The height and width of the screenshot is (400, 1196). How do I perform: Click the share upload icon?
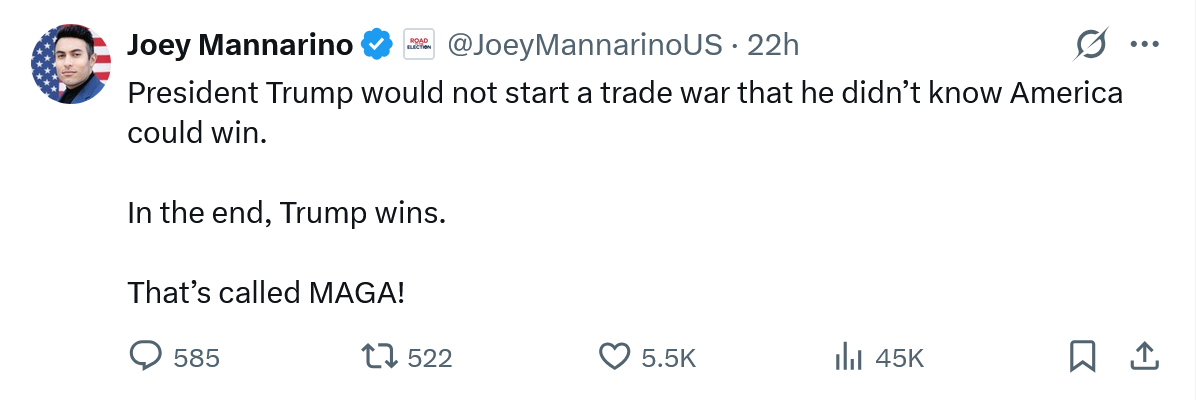(x=1145, y=357)
